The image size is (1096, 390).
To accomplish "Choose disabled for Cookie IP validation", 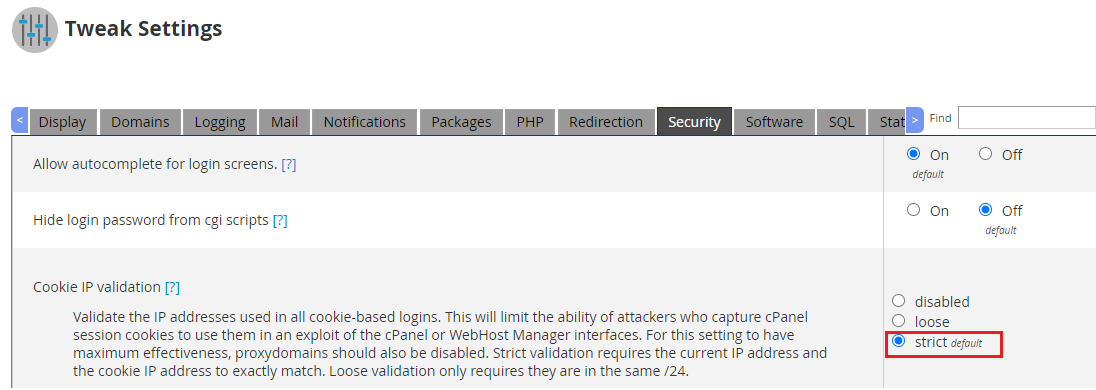I will click(899, 301).
